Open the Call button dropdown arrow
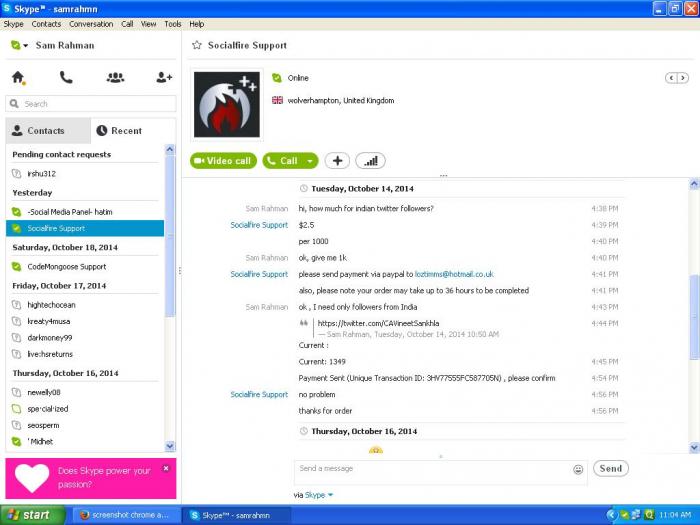This screenshot has width=700, height=525. (x=310, y=161)
